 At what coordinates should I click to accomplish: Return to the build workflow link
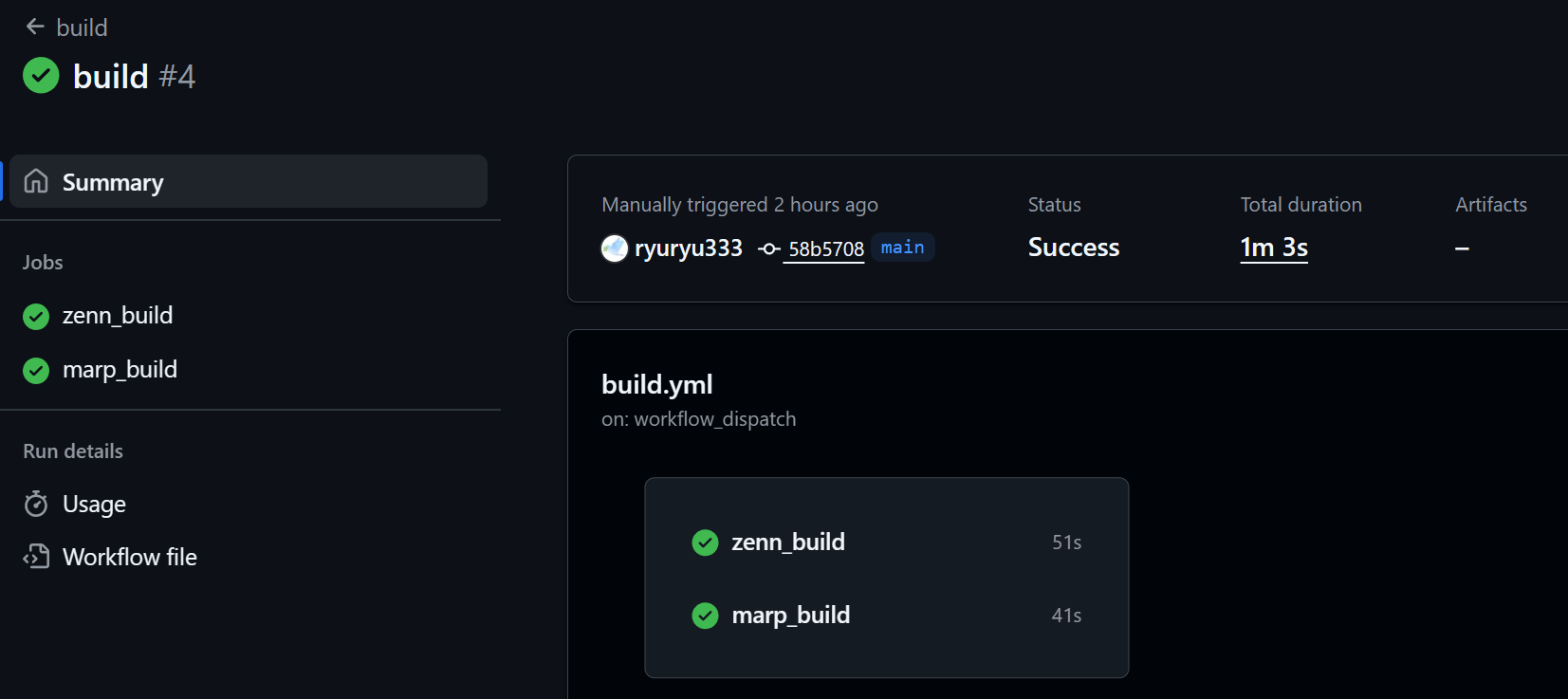tap(82, 28)
